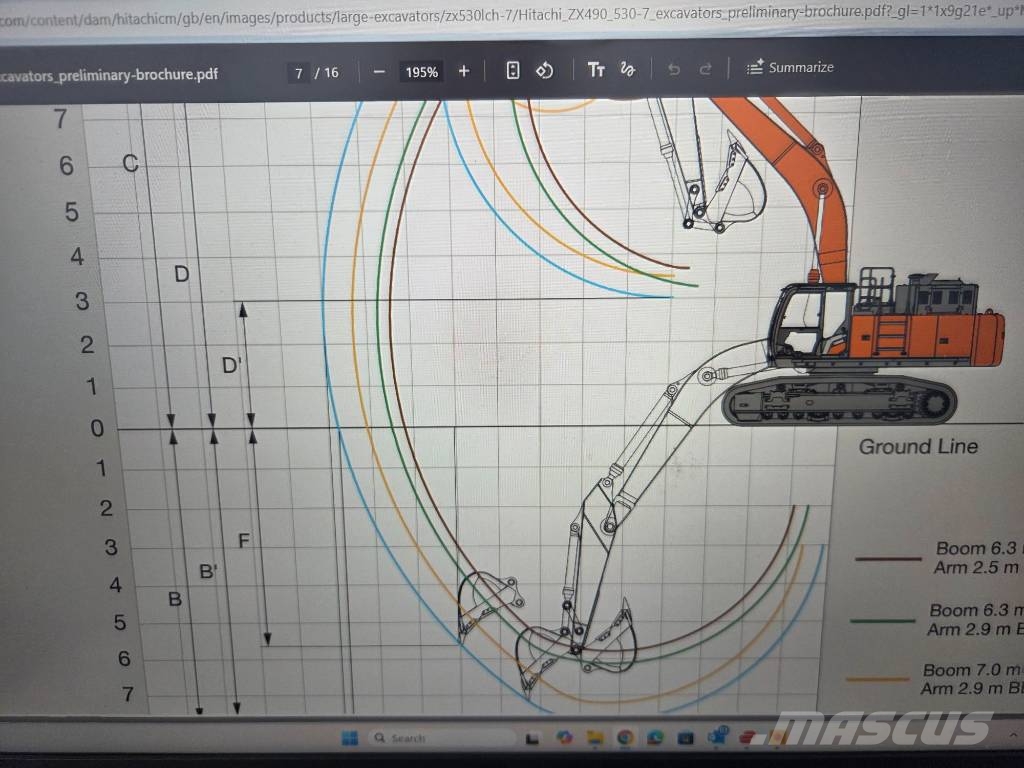Click dimension label D' on the diagram
Image resolution: width=1024 pixels, height=768 pixels.
point(231,365)
